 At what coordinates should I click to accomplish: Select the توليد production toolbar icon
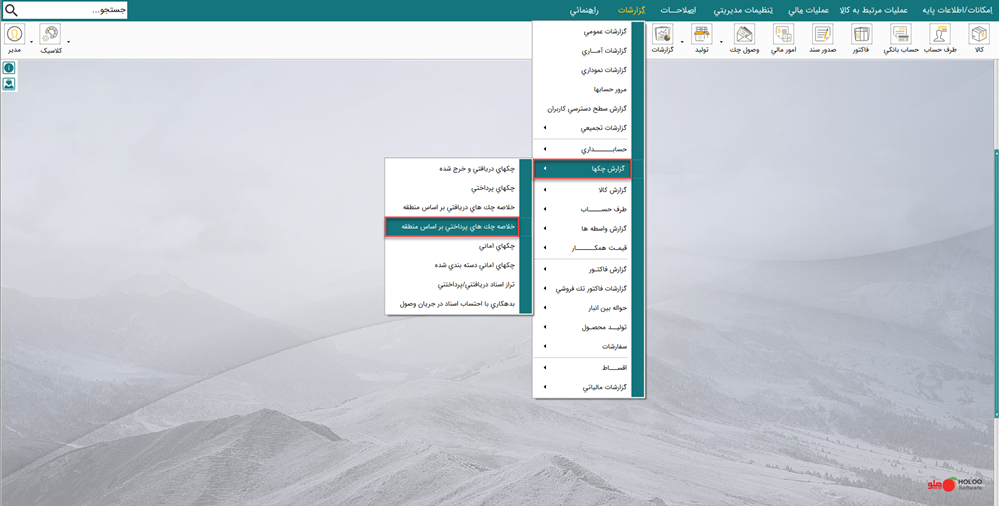tap(701, 34)
